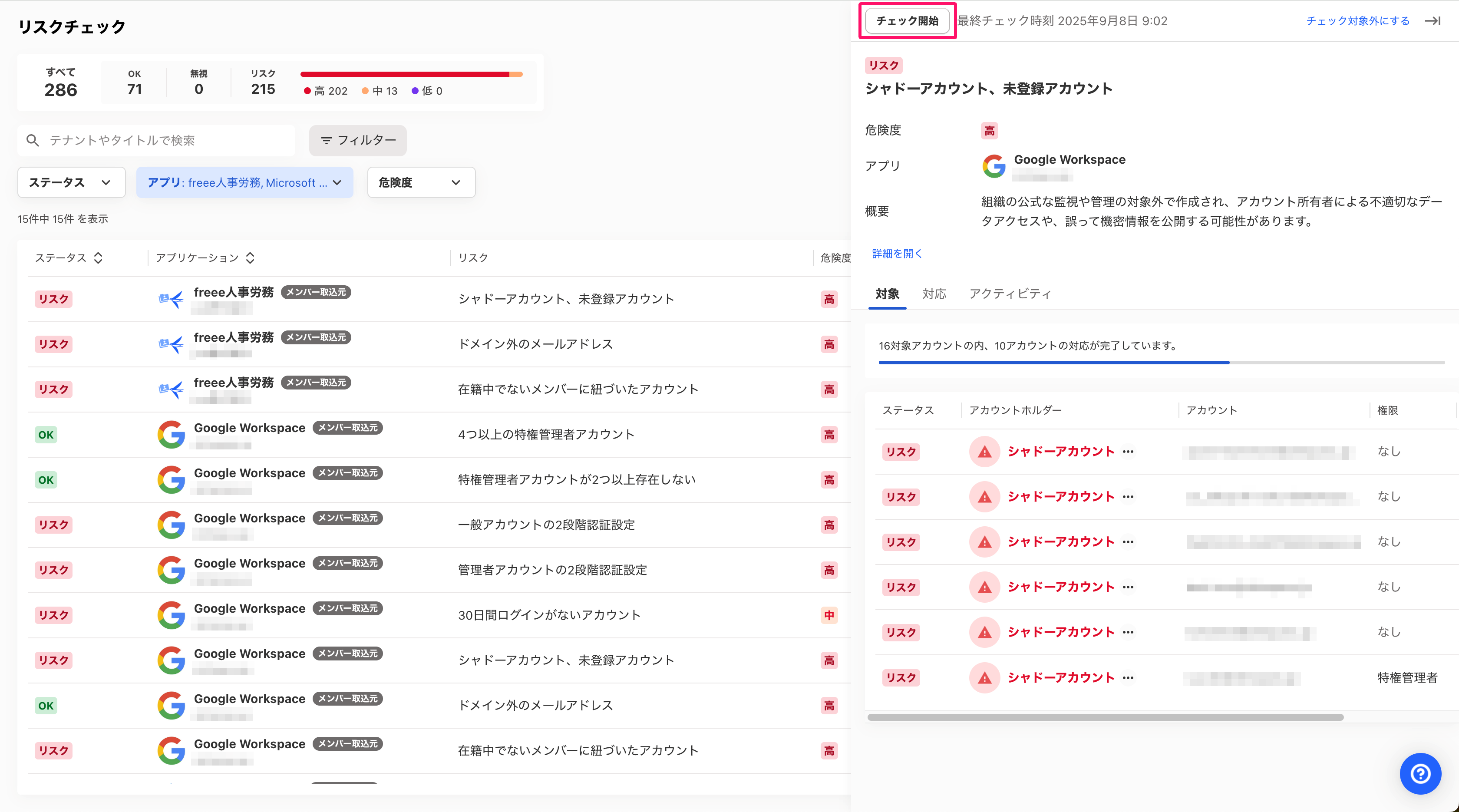The height and width of the screenshot is (812, 1459).
Task: Open the 詳細を開く link
Action: click(897, 254)
